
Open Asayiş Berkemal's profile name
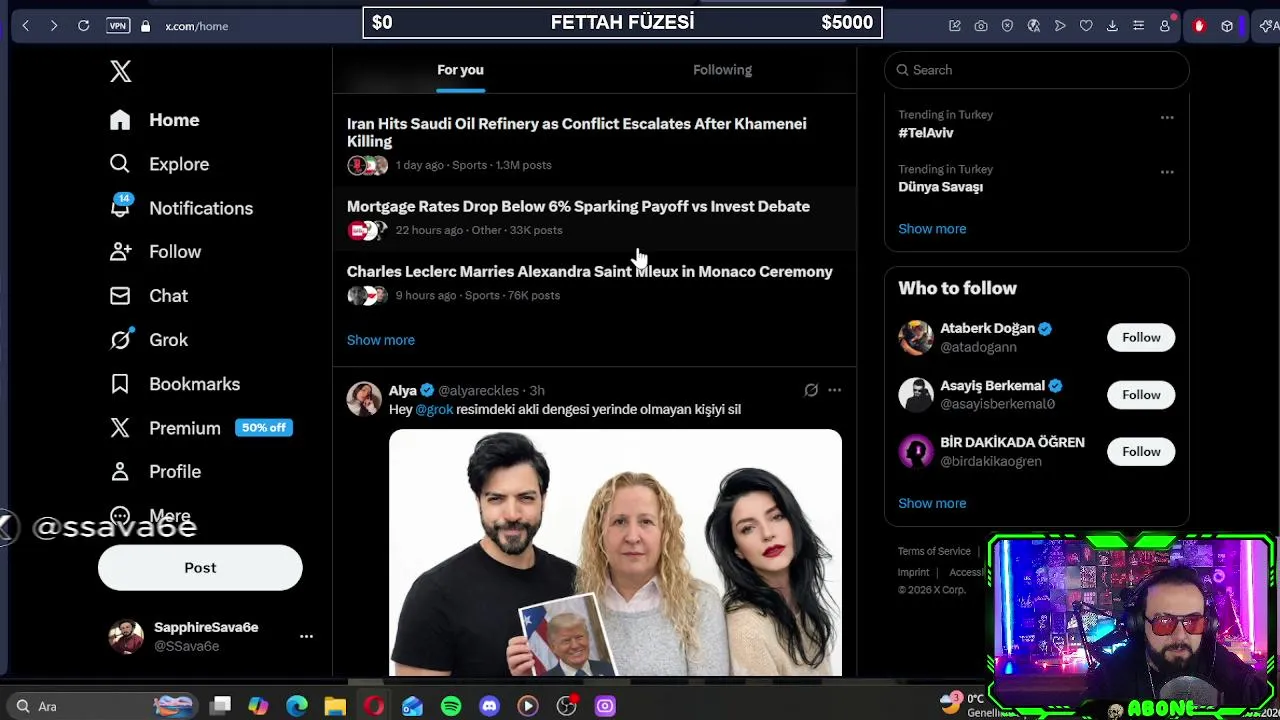click(x=992, y=385)
